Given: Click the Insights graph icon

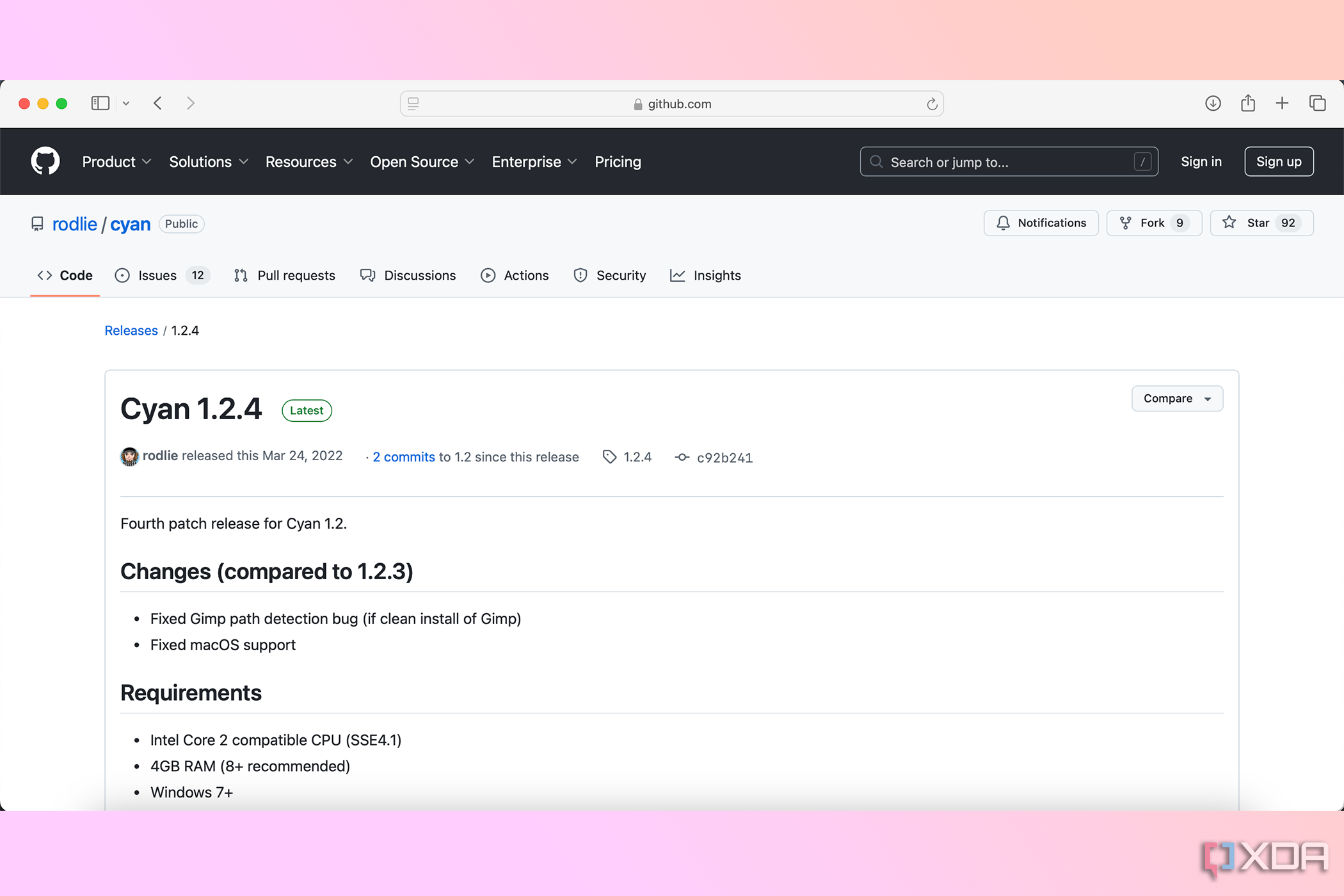Looking at the screenshot, I should coord(678,276).
